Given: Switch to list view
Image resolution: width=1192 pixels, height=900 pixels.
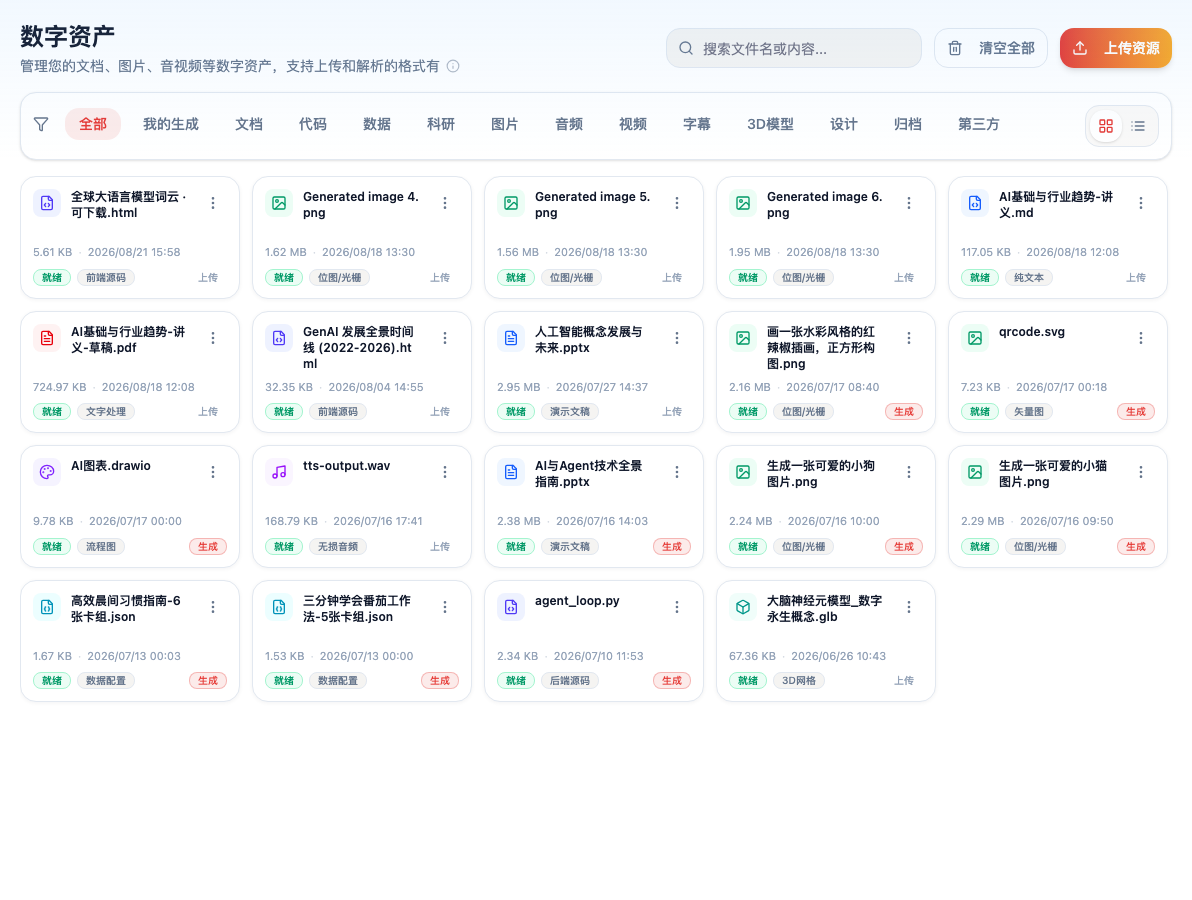Looking at the screenshot, I should 1138,126.
